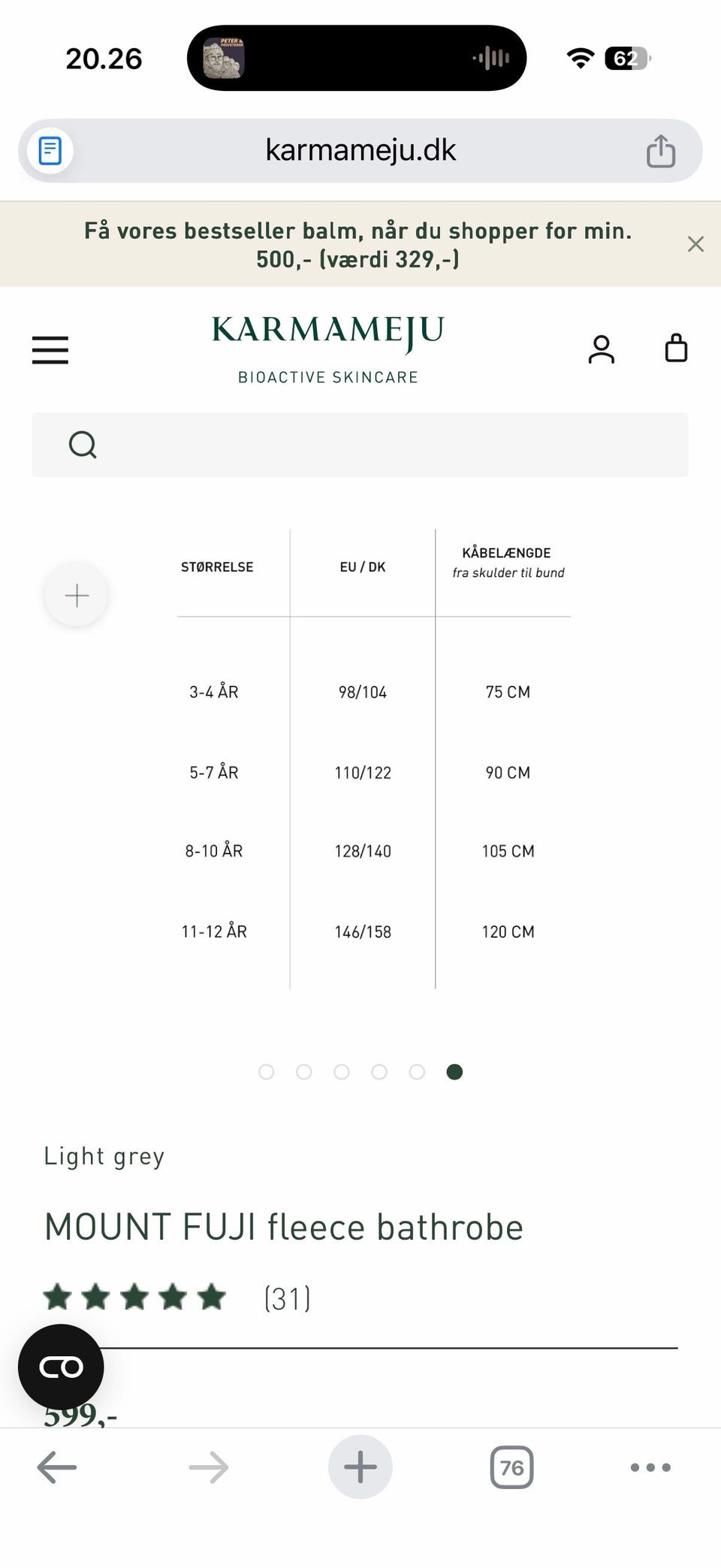
Task: Open a new browser tab
Action: coord(360,1467)
